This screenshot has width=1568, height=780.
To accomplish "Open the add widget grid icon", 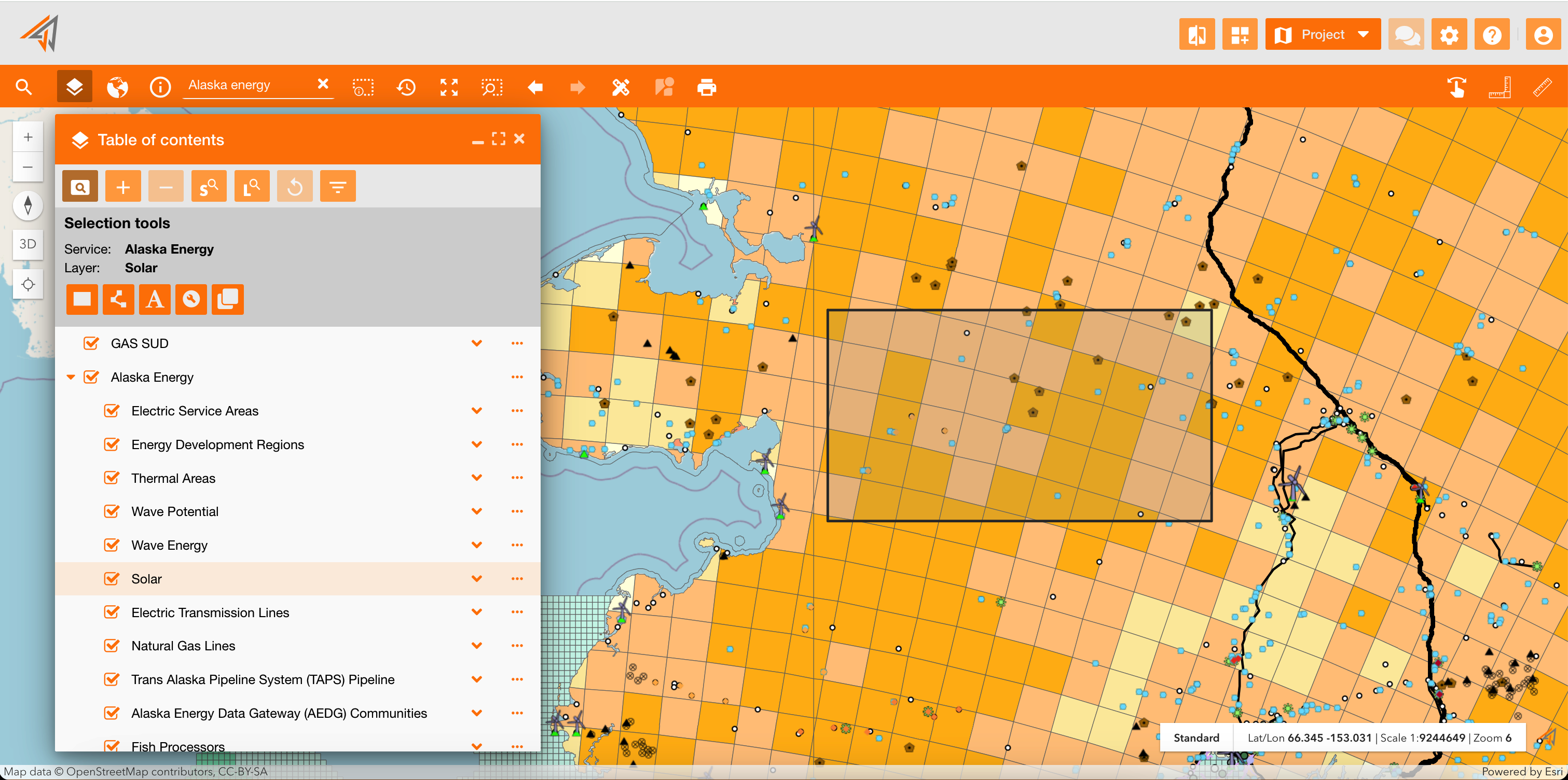I will [1240, 35].
